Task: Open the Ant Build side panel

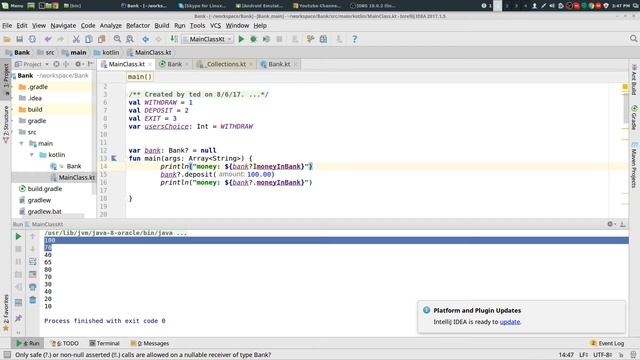Action: pyautogui.click(x=634, y=80)
